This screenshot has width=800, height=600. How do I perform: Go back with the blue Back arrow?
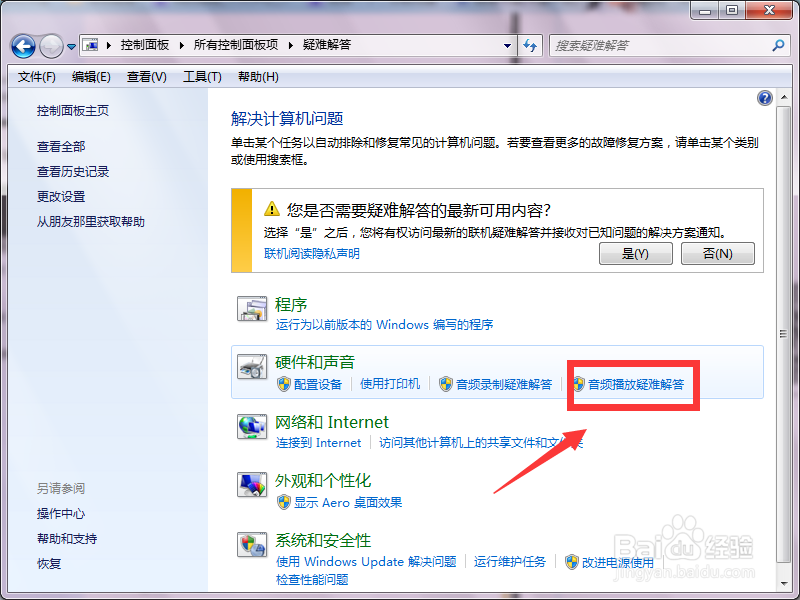pos(23,46)
